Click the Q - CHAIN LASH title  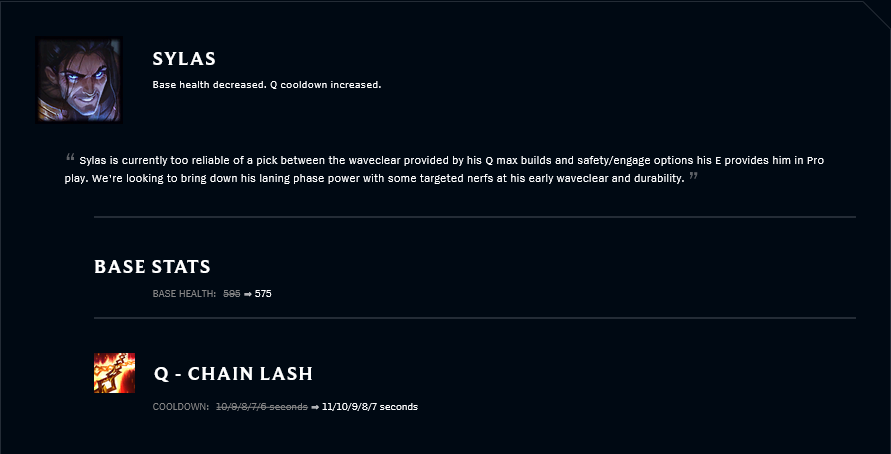point(233,374)
